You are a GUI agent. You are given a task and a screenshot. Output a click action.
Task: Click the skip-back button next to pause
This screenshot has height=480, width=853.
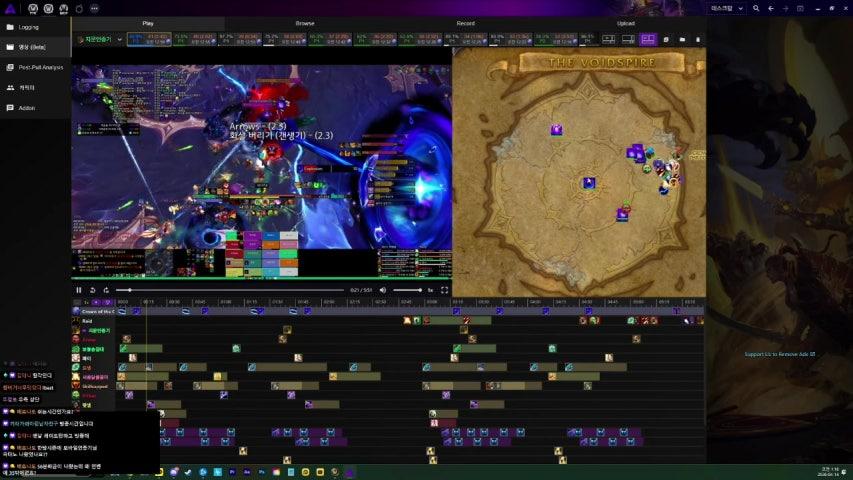coord(92,290)
